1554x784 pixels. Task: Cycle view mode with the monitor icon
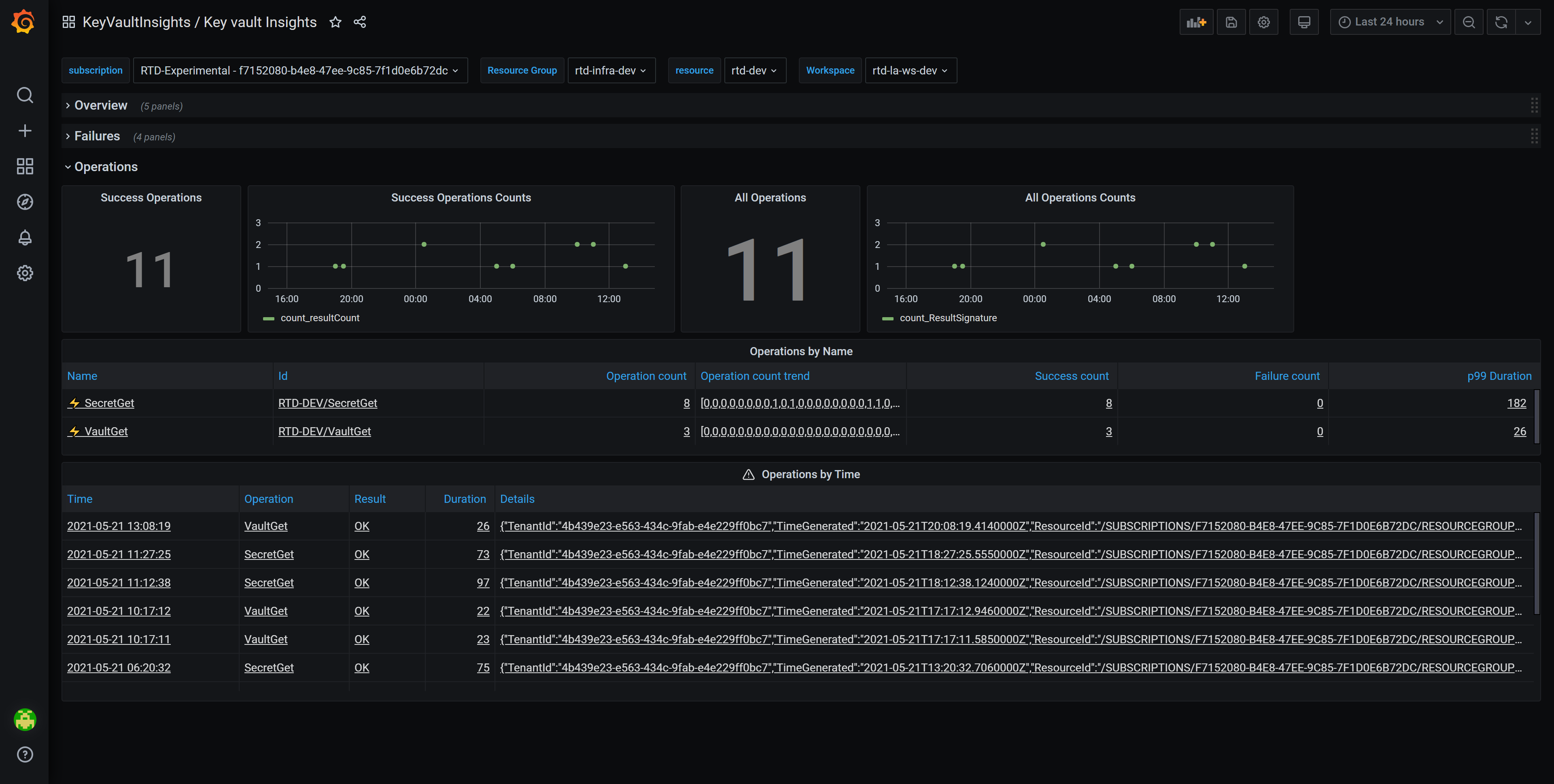pyautogui.click(x=1303, y=22)
